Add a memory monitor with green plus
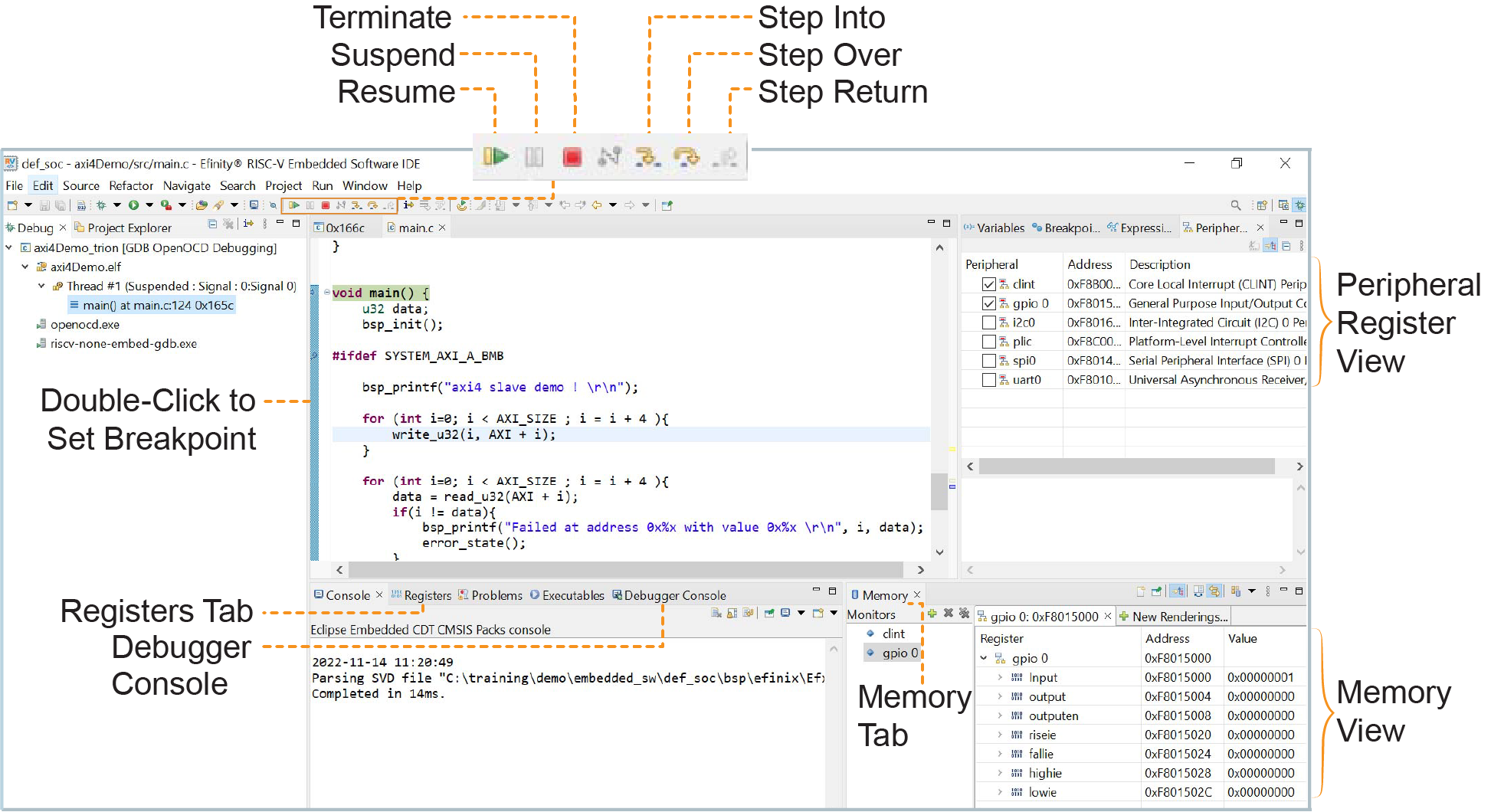The image size is (1491, 812). pyautogui.click(x=932, y=614)
